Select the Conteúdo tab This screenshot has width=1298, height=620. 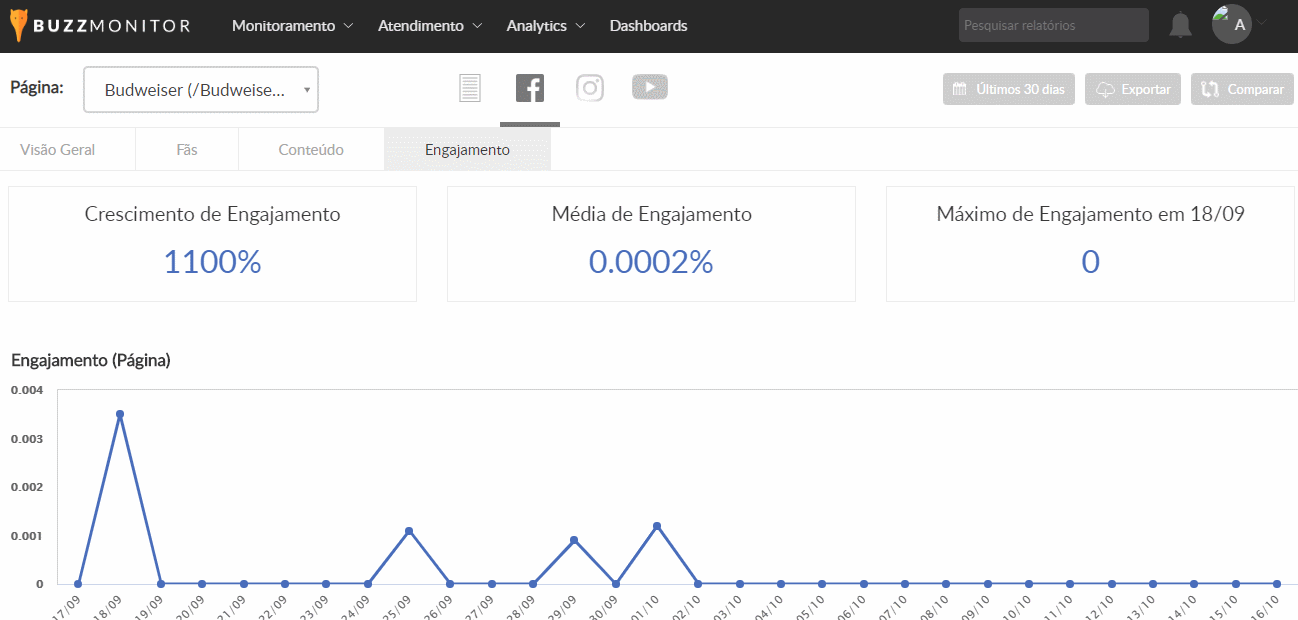pyautogui.click(x=311, y=150)
